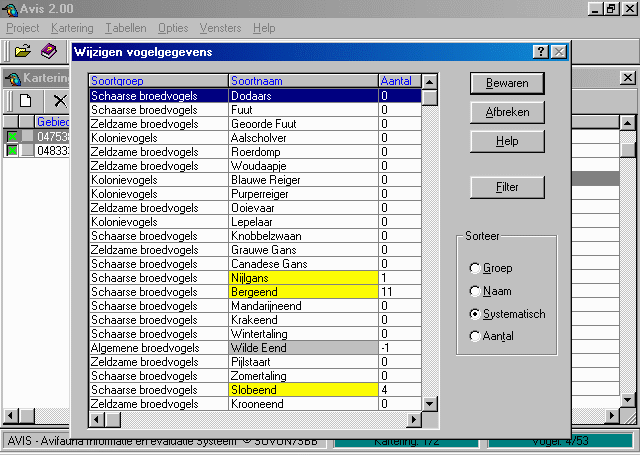
Task: Select the Groep sort option
Action: [x=474, y=268]
